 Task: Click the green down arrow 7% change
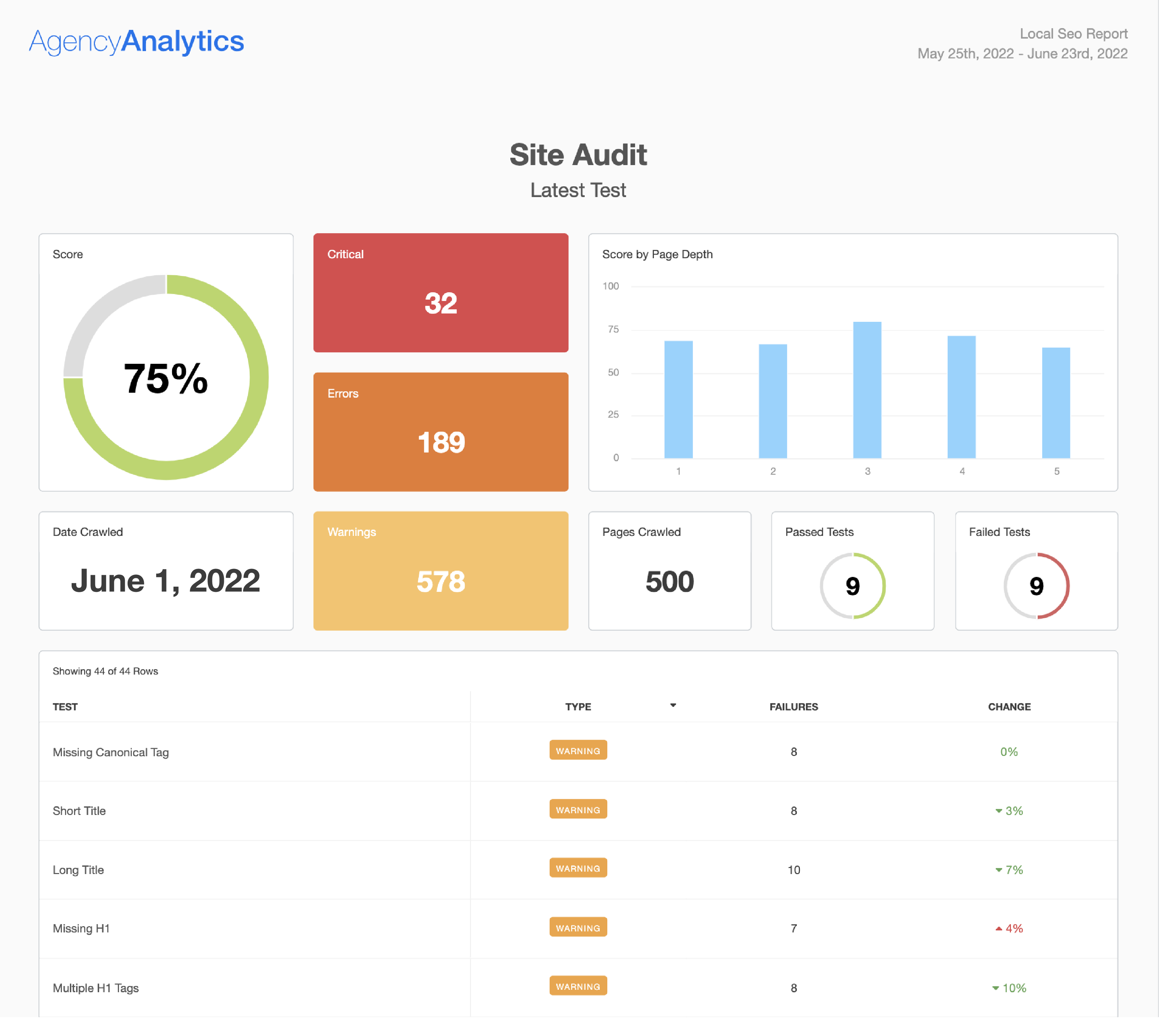1009,870
